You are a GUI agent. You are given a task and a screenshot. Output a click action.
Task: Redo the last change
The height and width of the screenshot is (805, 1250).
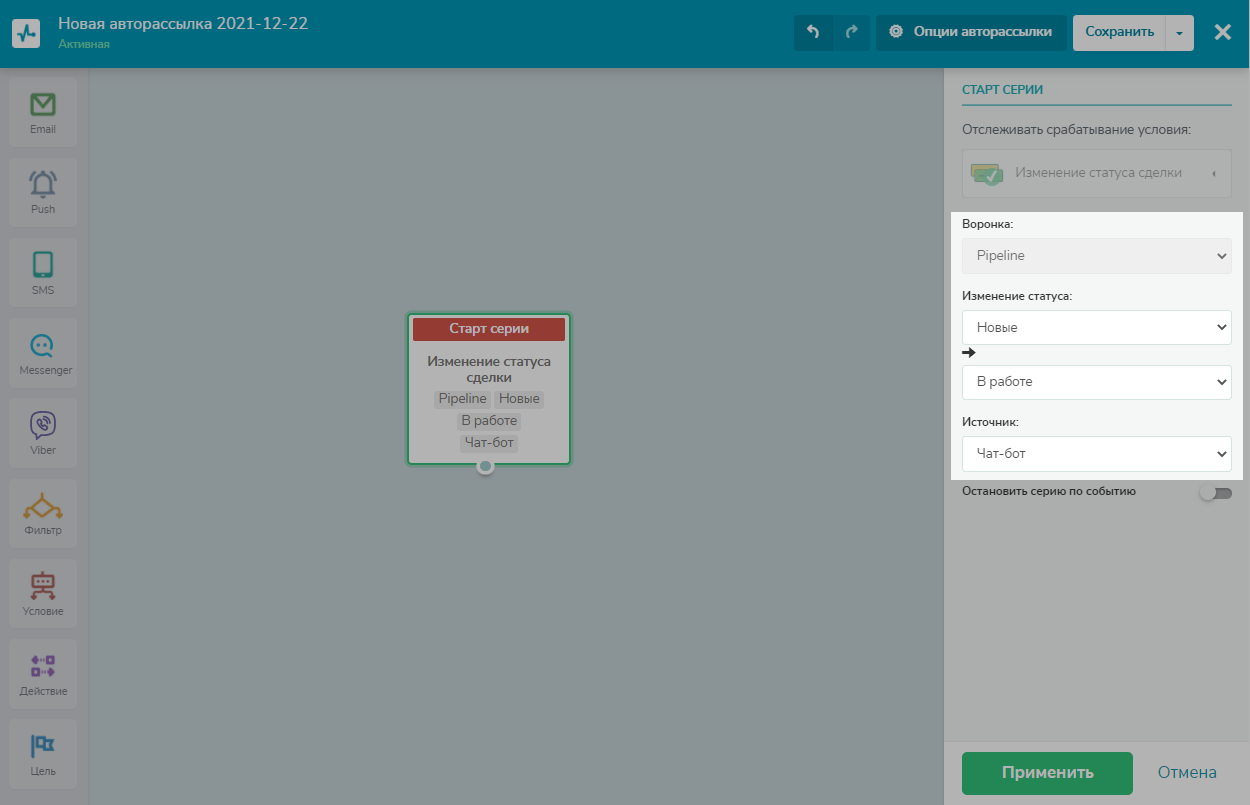coord(852,32)
